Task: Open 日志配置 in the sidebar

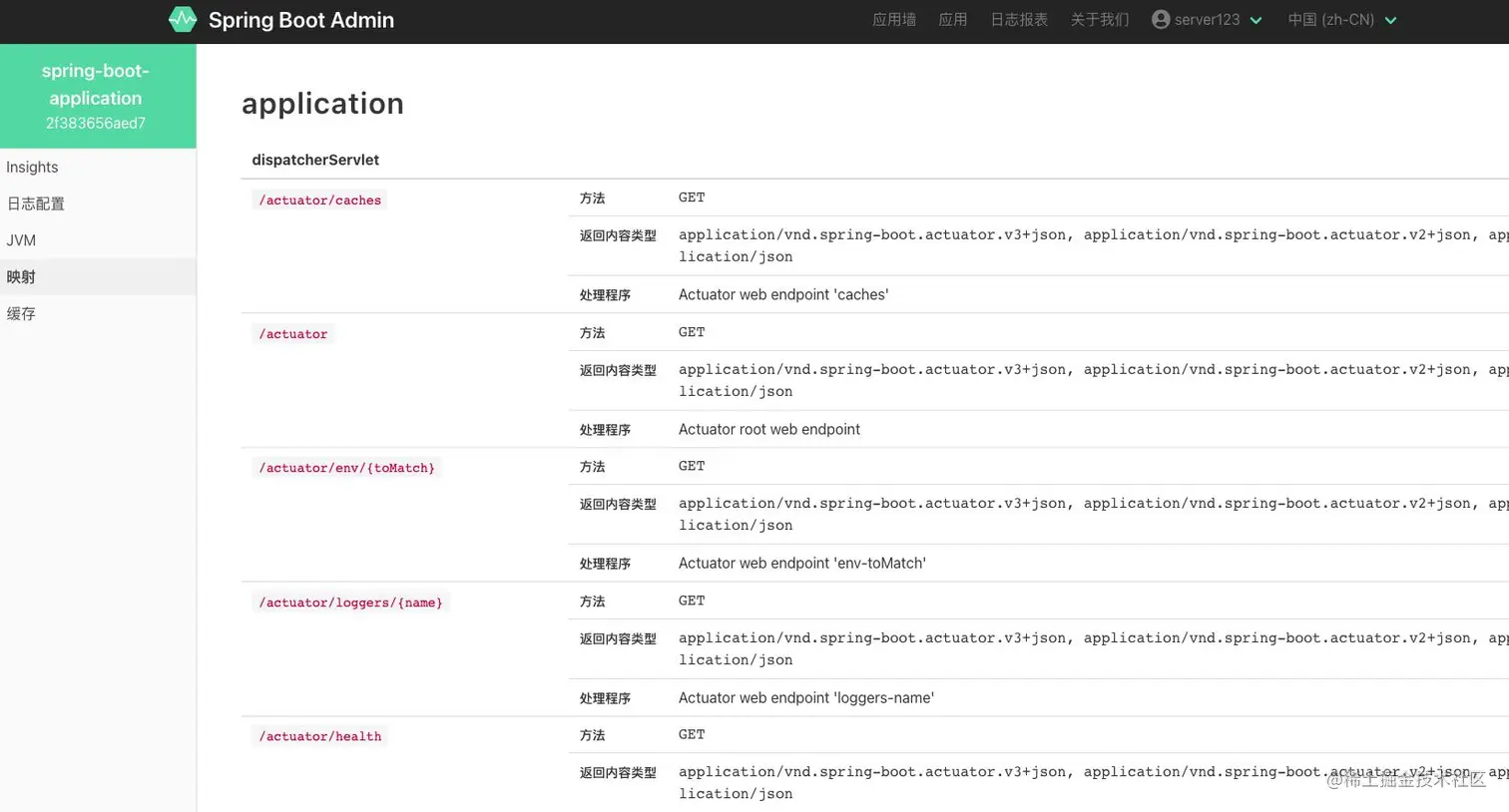Action: [98, 203]
